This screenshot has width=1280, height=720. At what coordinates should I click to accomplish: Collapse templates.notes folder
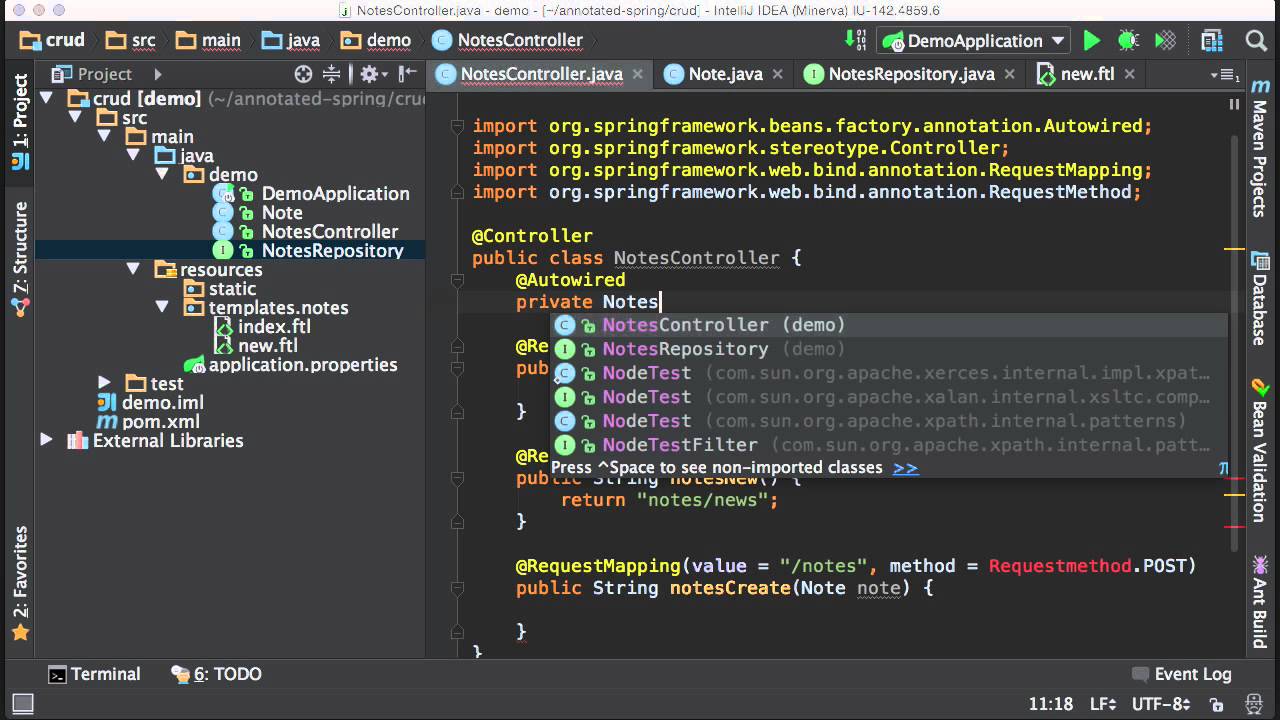(x=162, y=308)
